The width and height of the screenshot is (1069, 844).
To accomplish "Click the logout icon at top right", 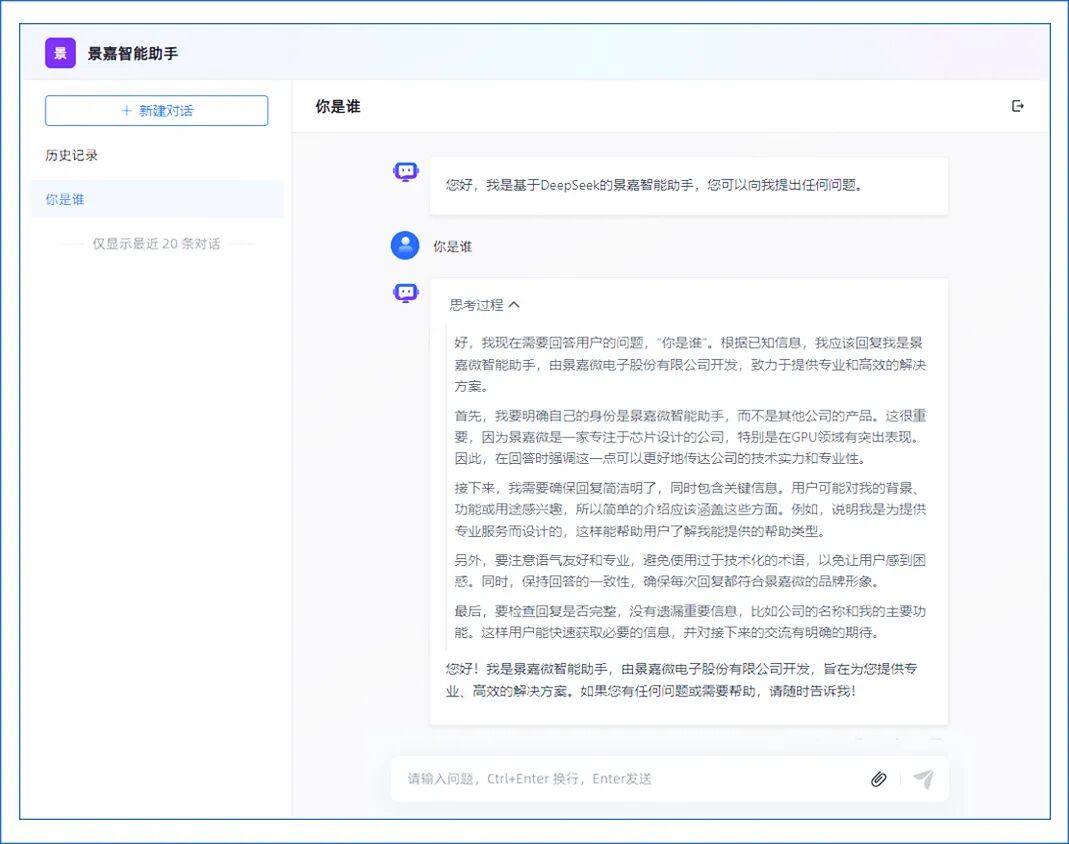I will (1018, 105).
